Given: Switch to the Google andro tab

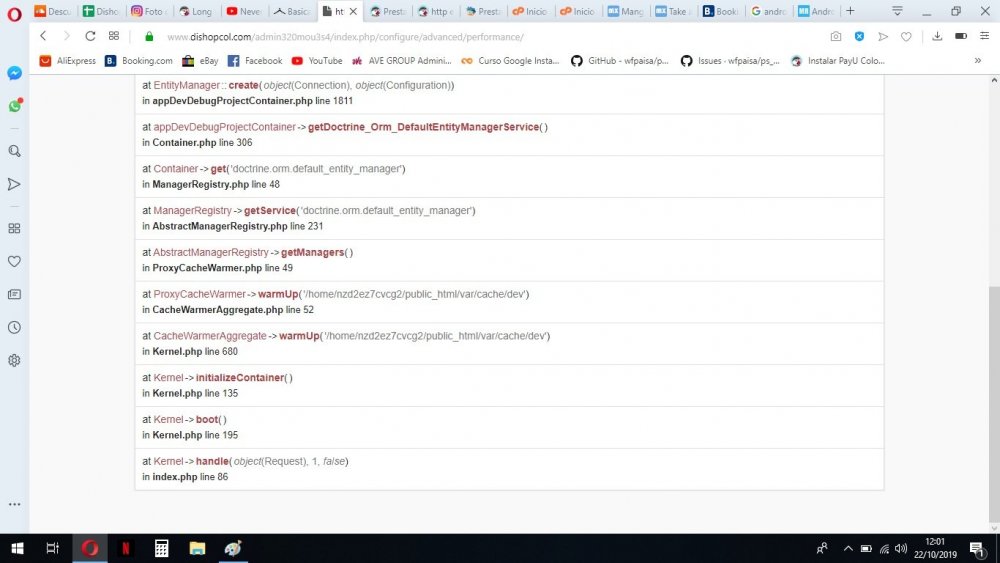Looking at the screenshot, I should pos(768,11).
